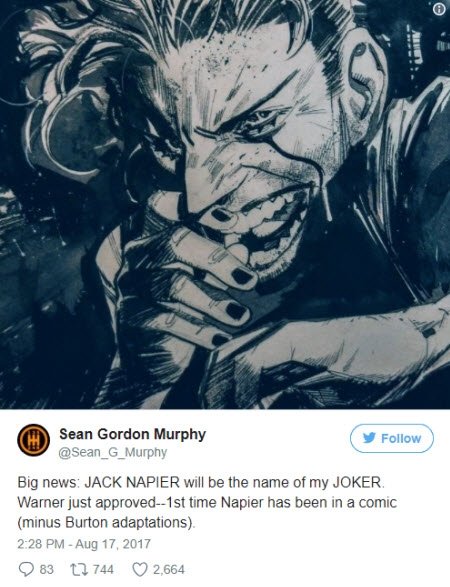Click the info icon on the image

click(x=439, y=10)
